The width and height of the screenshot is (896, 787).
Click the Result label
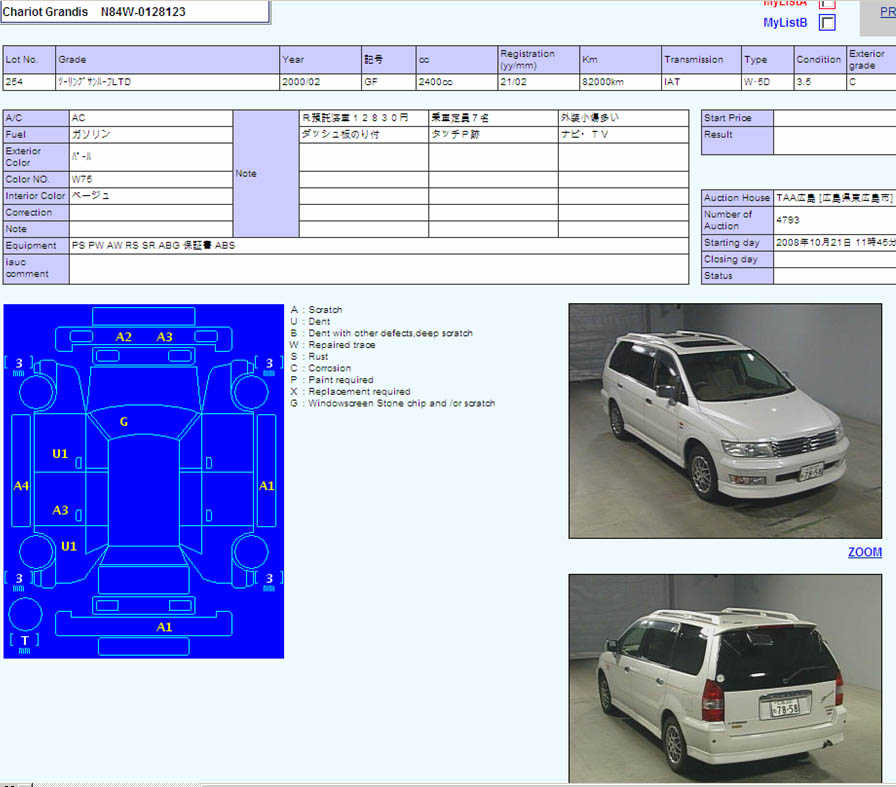(x=718, y=134)
